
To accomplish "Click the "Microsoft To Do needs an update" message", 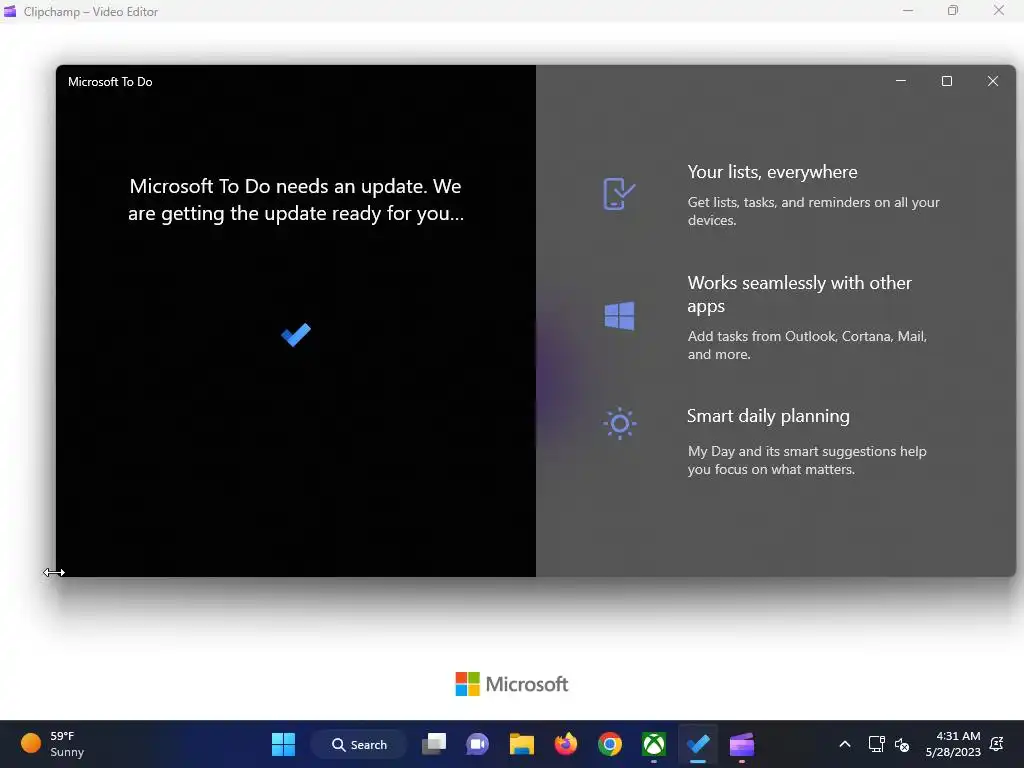I will tap(296, 200).
